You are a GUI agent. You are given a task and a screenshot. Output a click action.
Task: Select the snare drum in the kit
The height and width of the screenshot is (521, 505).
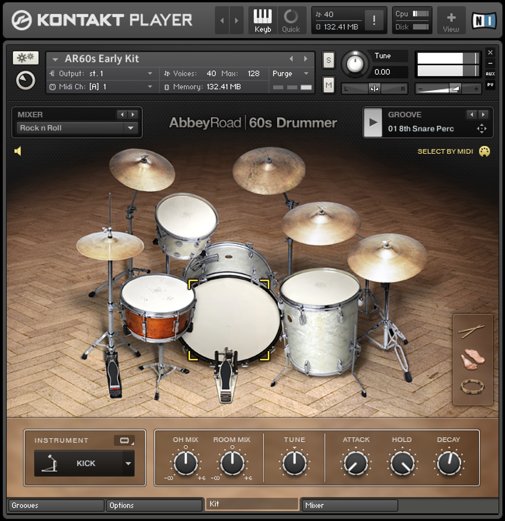(158, 307)
